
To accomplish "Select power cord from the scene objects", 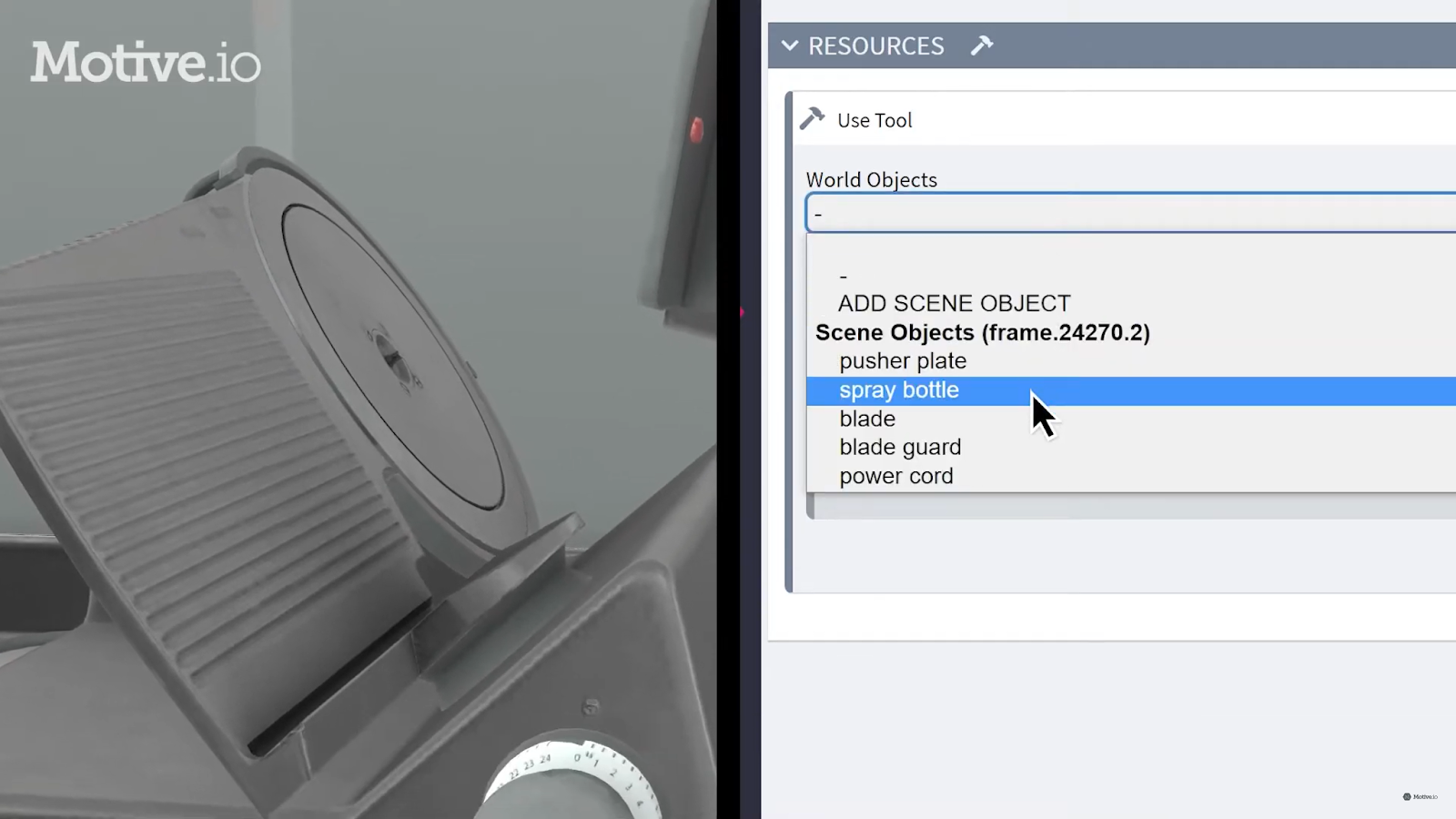I will (x=895, y=475).
